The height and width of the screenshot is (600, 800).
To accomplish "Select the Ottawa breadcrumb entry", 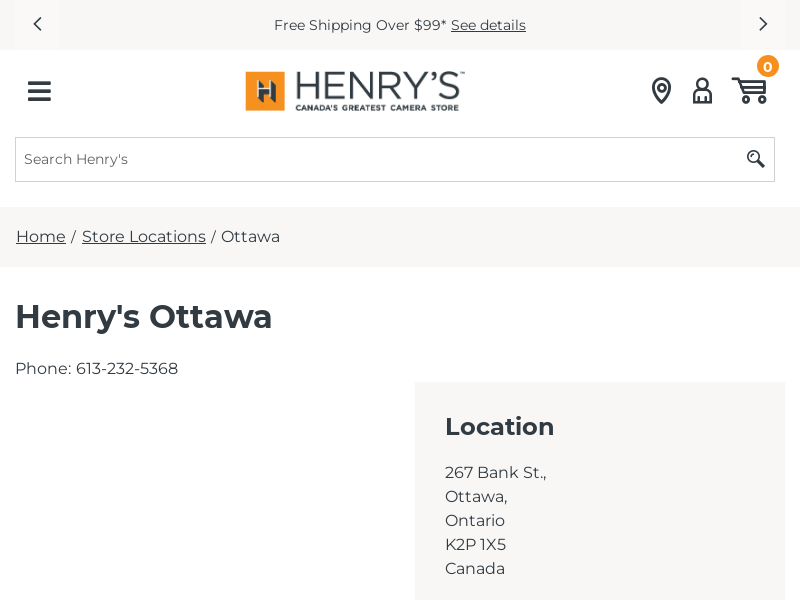I will [x=250, y=237].
